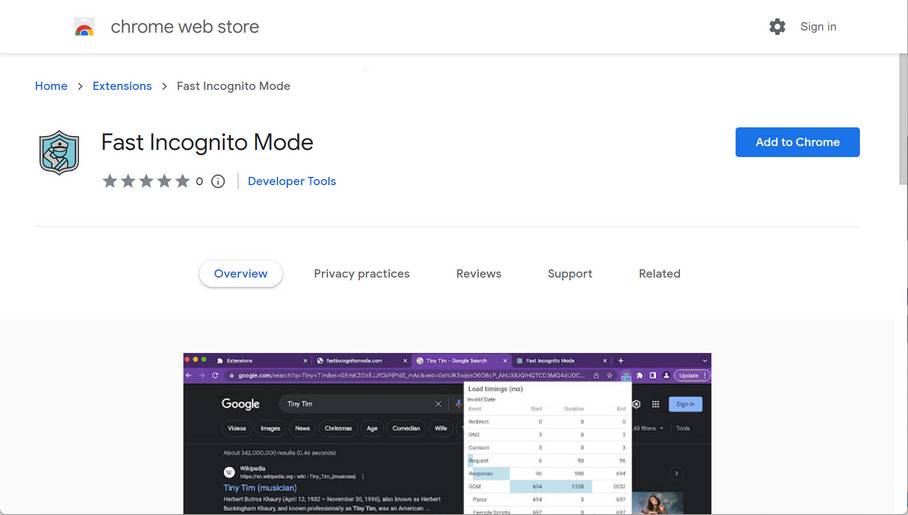Switch to the Support tab
This screenshot has height=515, width=908.
pos(570,274)
